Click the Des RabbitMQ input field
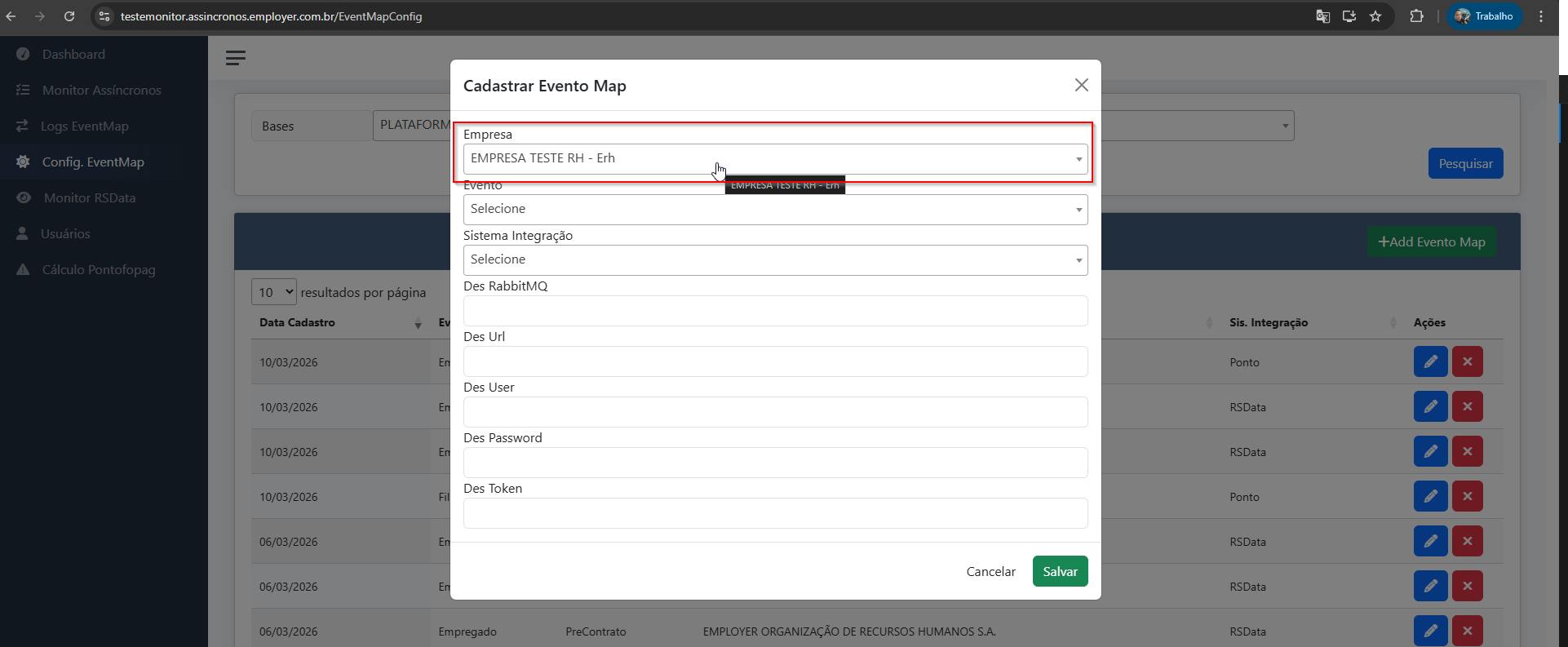The height and width of the screenshot is (647, 1568). (775, 311)
